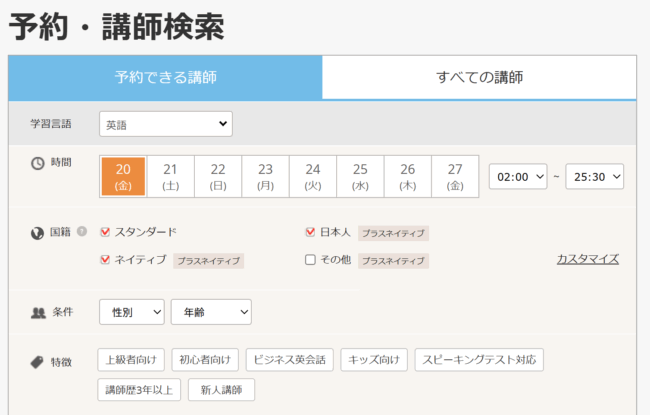Screen dimensions: 650x415
Task: Uncheck the 日本人 checkbox
Action: 310,232
